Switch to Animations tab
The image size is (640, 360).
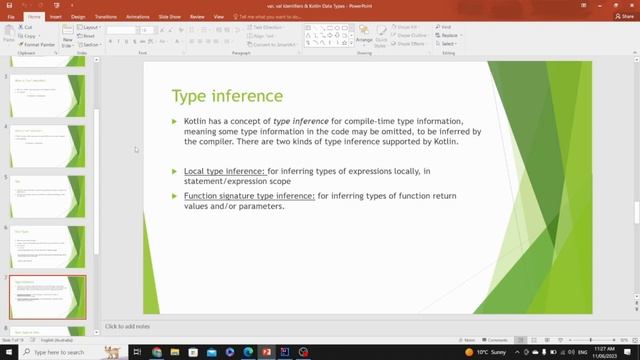tap(138, 17)
